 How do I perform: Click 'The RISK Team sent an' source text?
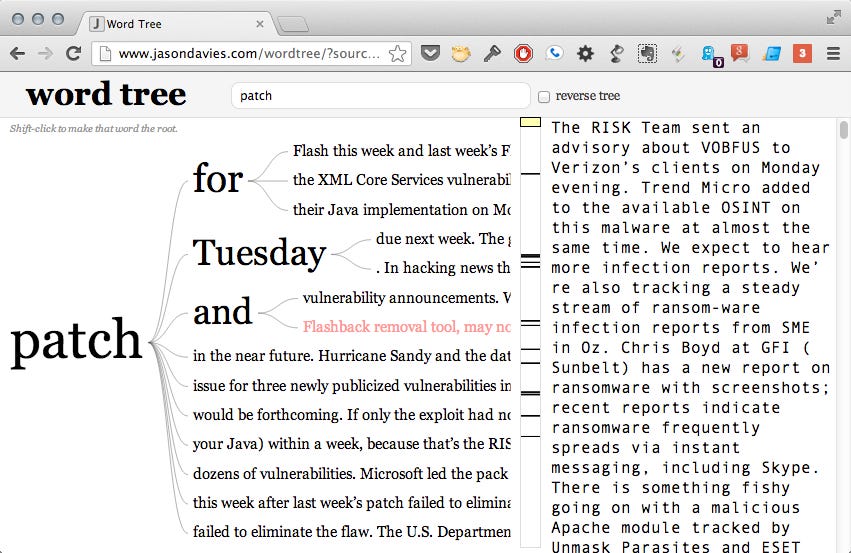click(656, 128)
